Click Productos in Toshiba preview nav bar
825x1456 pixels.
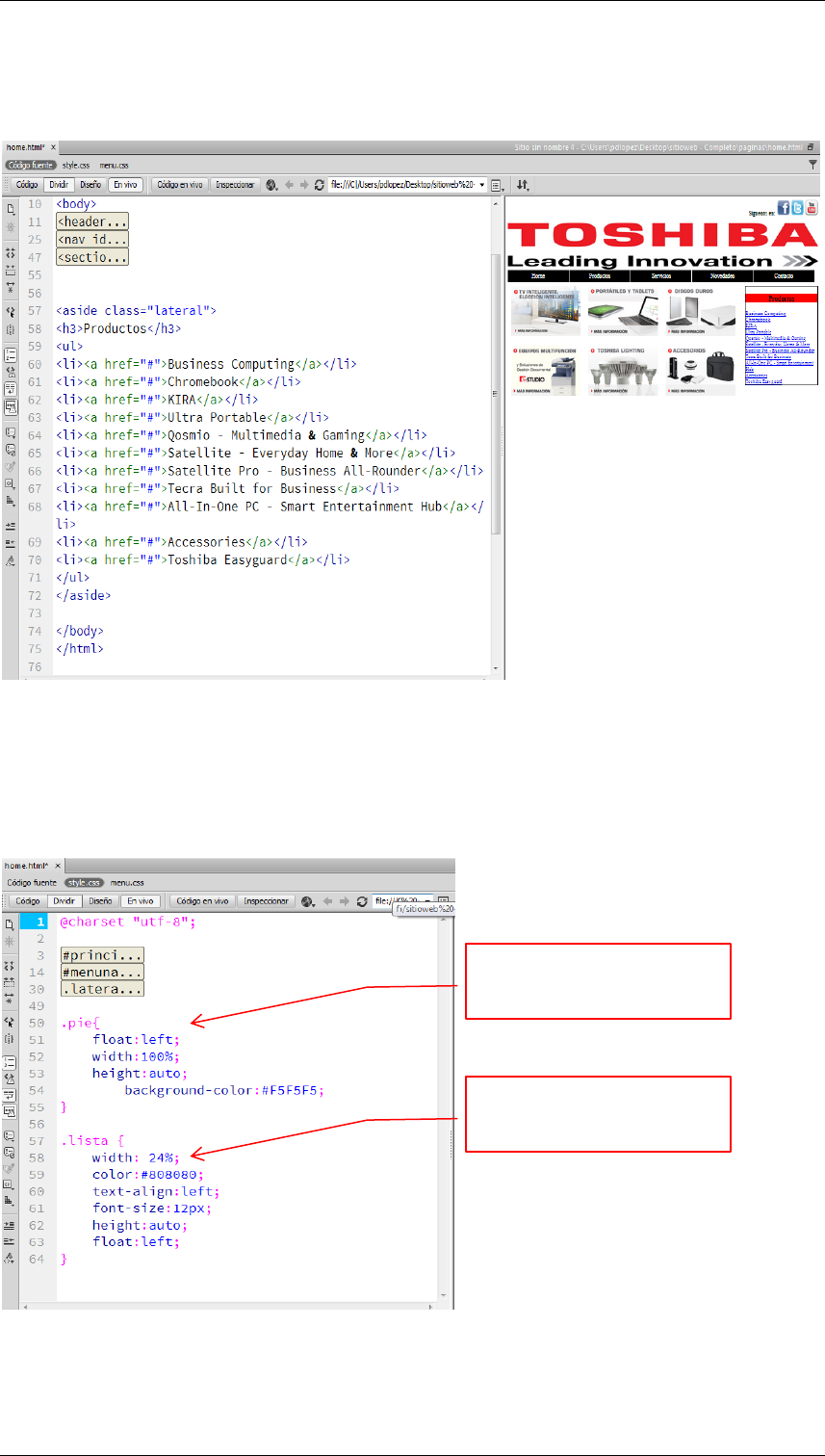coord(599,275)
